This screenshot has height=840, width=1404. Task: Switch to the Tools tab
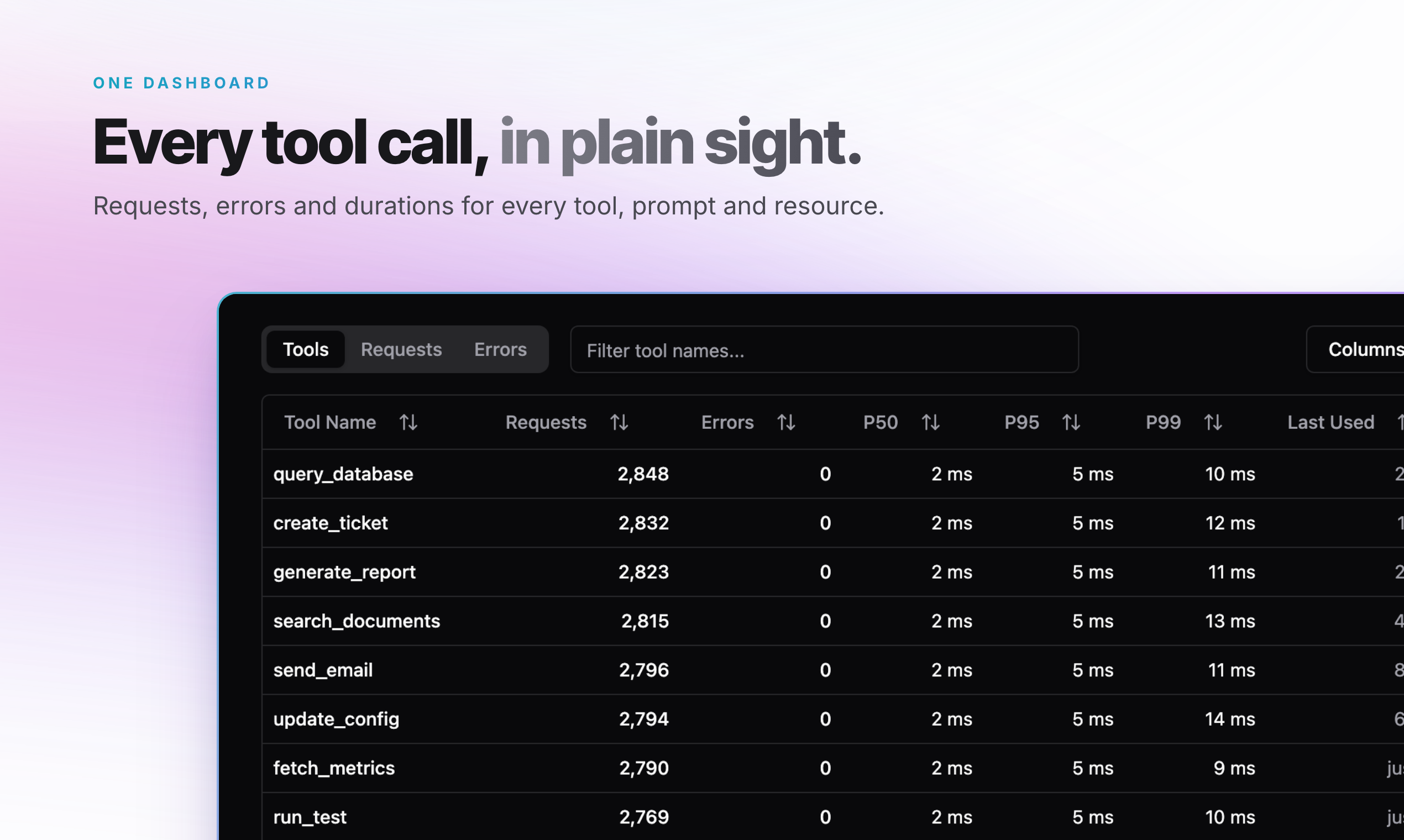[306, 349]
